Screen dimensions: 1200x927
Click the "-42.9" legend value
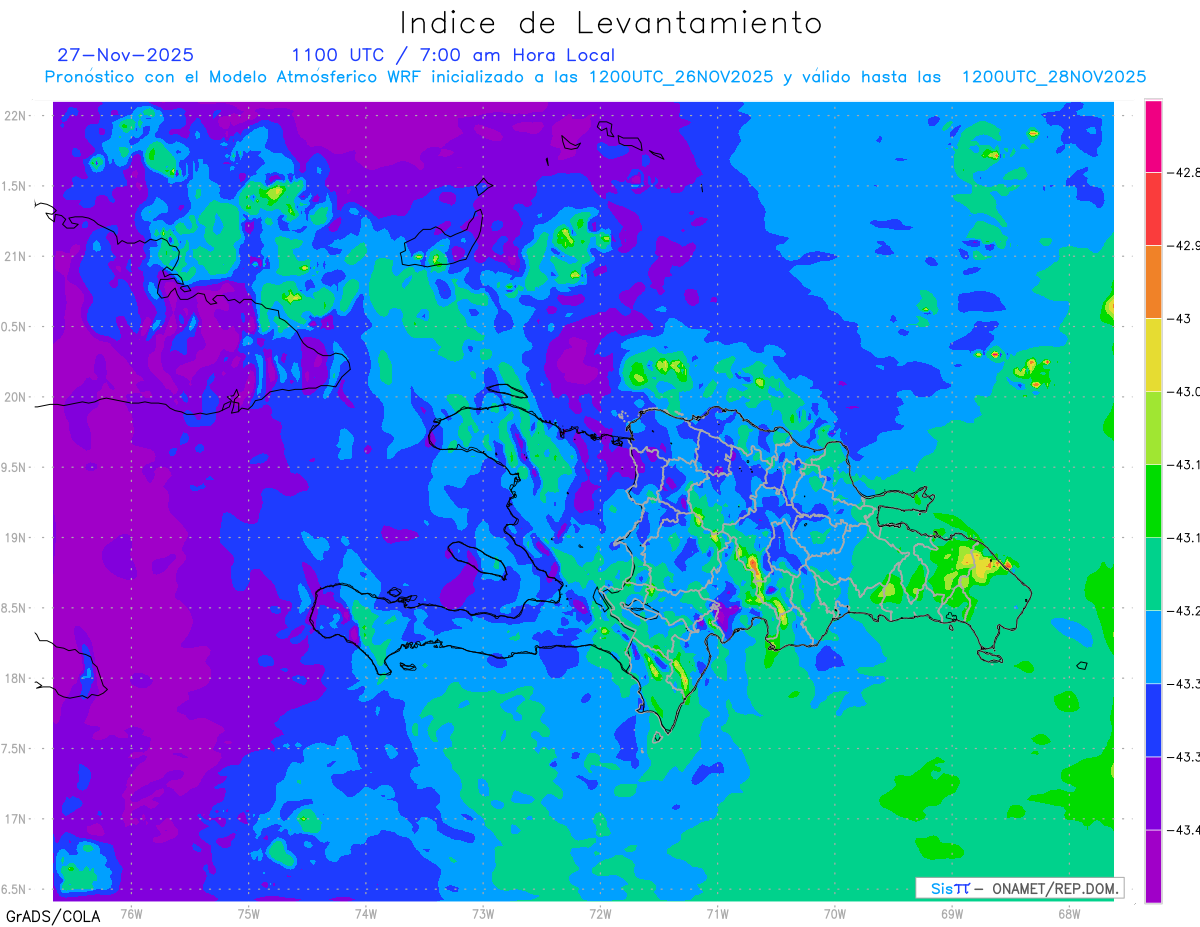coord(1186,246)
